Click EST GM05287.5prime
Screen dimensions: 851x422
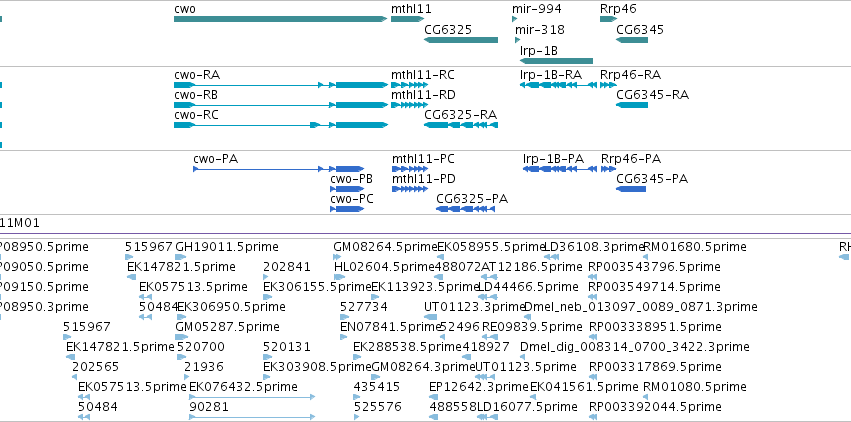point(180,337)
